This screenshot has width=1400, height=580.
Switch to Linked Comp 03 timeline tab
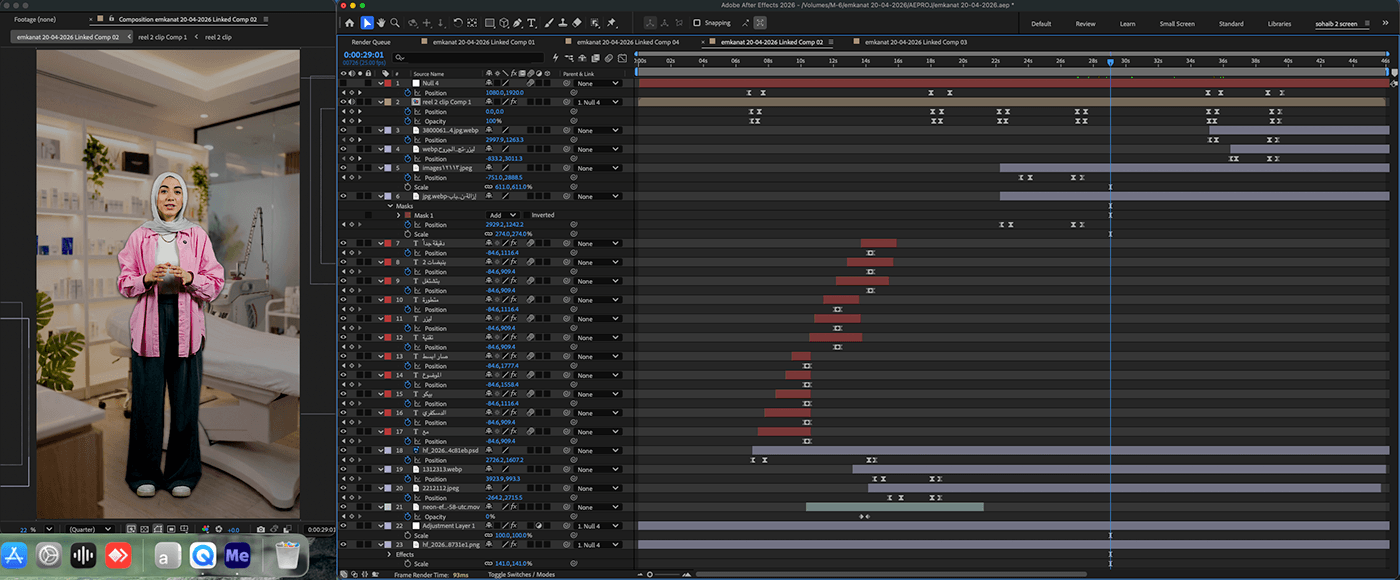pos(916,42)
